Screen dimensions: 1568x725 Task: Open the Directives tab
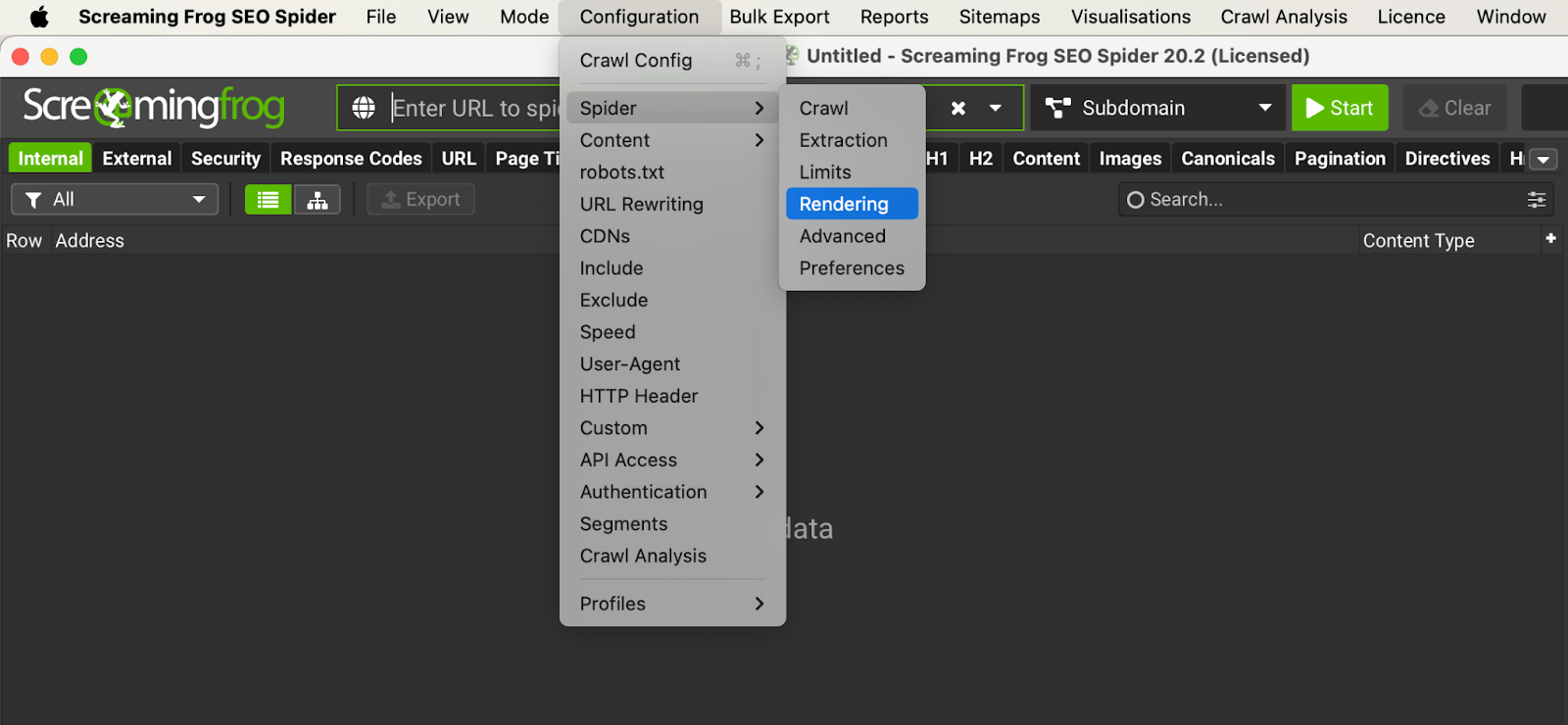click(1447, 159)
